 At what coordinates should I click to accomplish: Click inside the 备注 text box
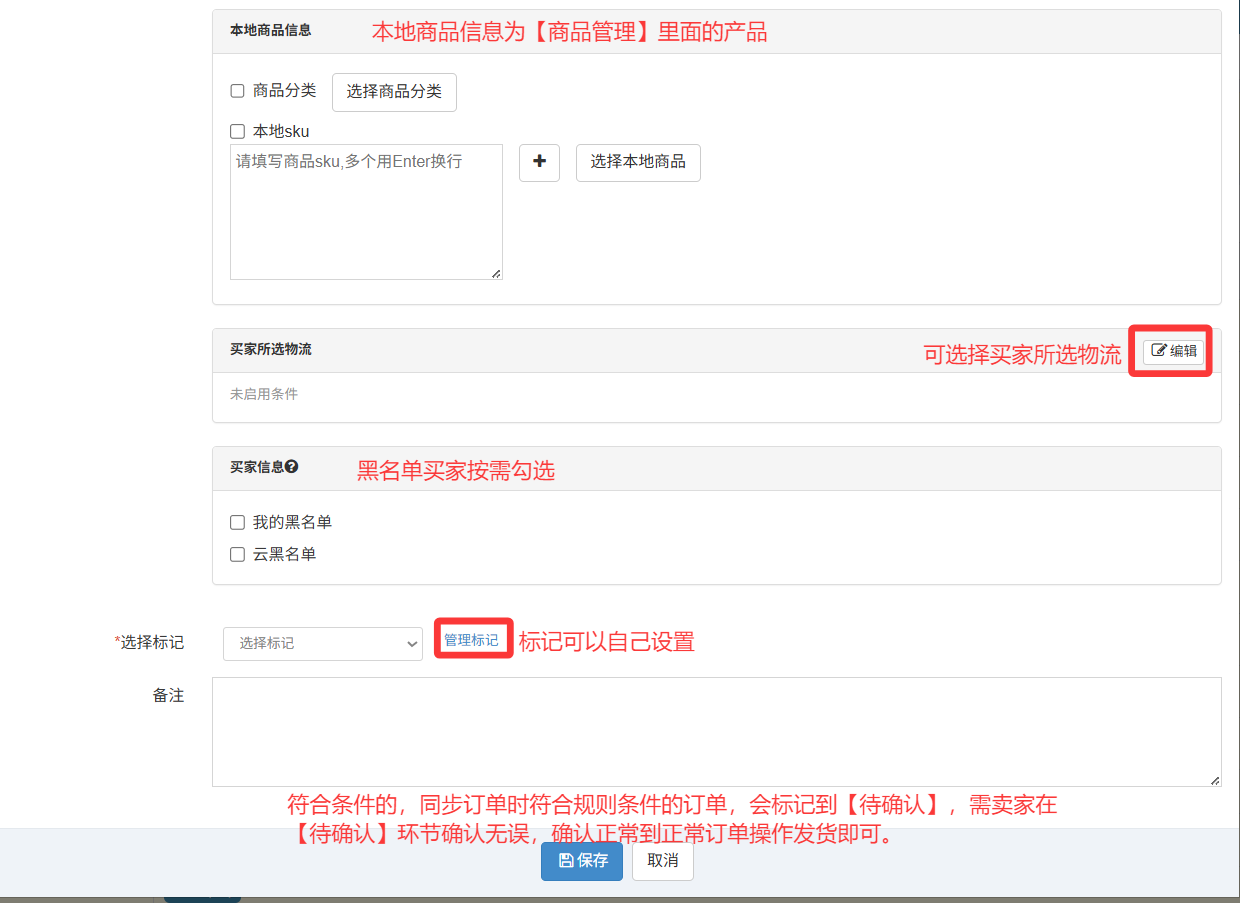coord(716,732)
